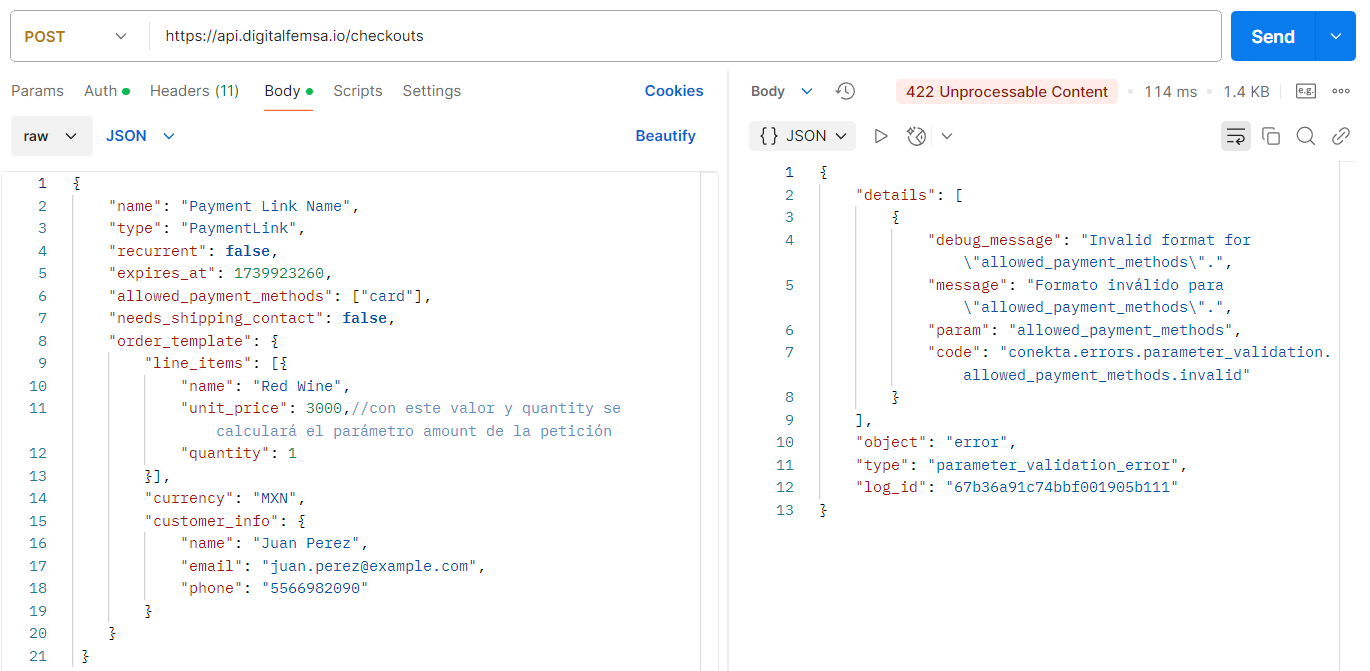Open the response Body view dropdown
The image size is (1370, 671).
pos(782,91)
